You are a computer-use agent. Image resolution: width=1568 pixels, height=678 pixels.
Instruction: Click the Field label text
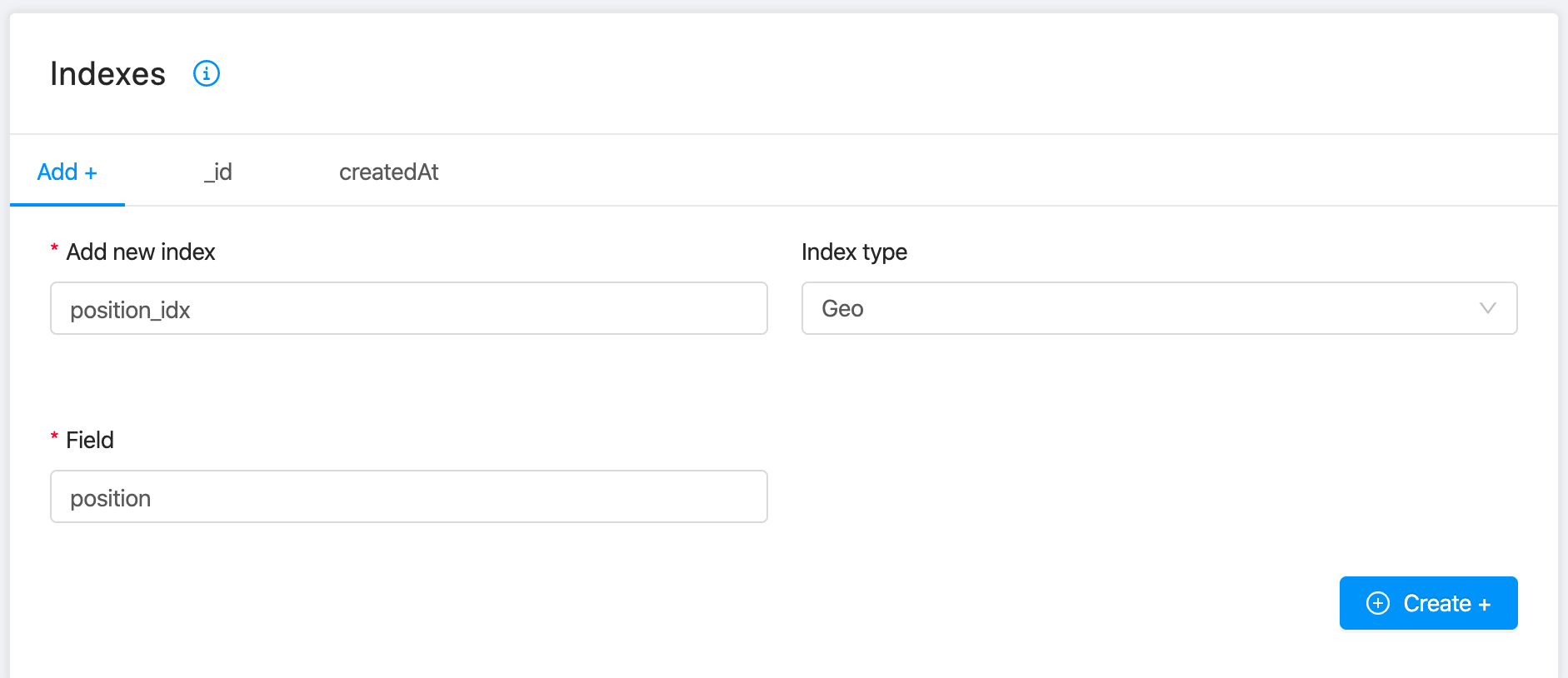click(90, 440)
